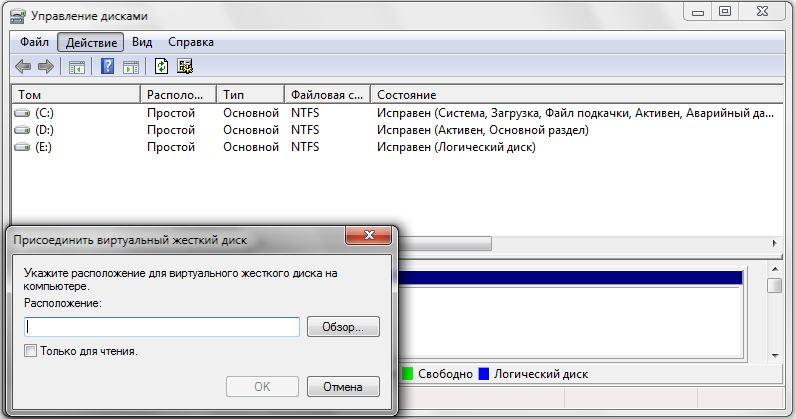Viewport: 796px width, 419px height.
Task: Click the 'Расположение' path input field
Action: coord(162,327)
